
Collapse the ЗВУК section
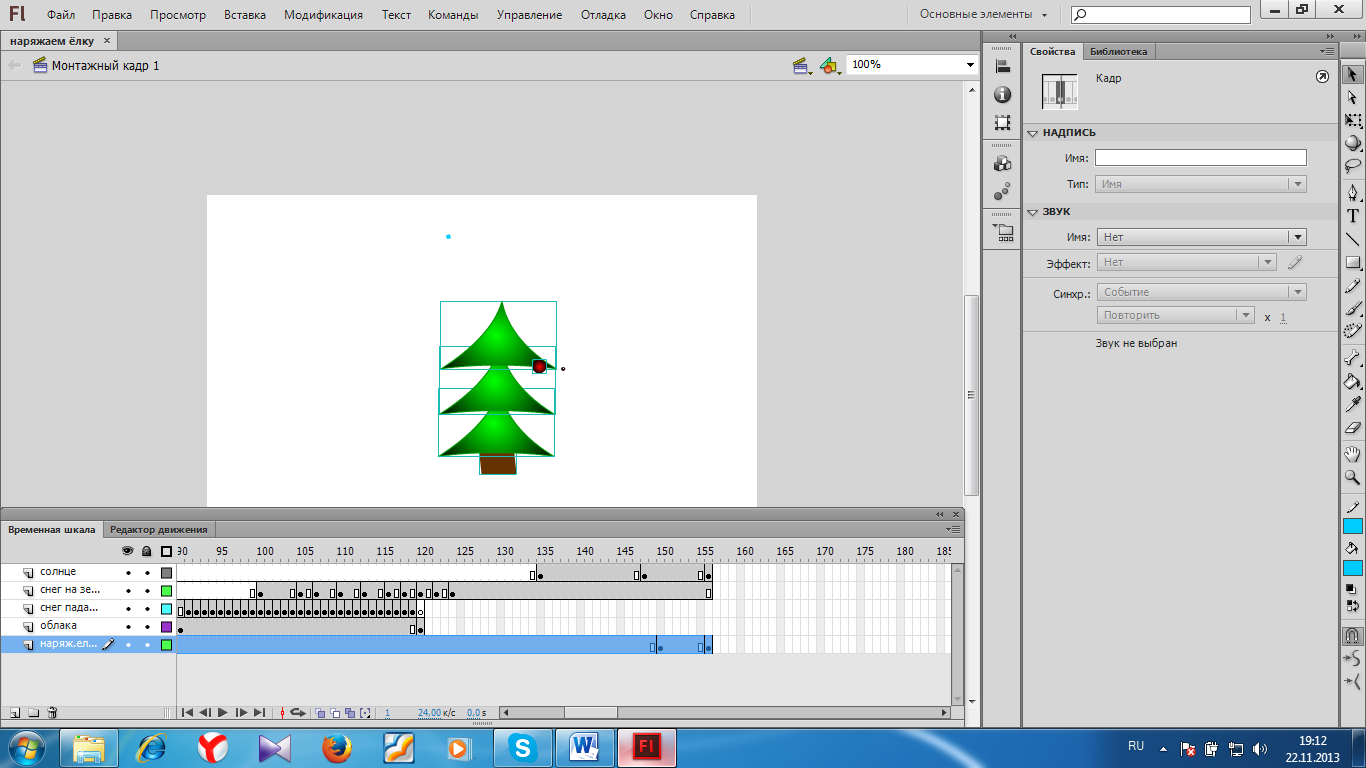click(x=1033, y=212)
